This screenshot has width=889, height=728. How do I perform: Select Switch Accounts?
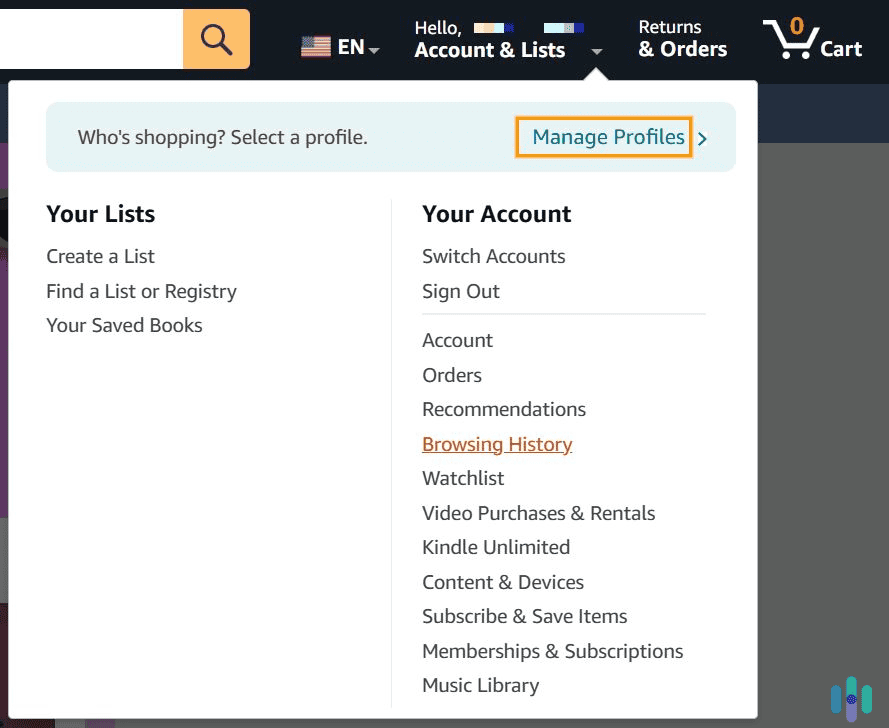point(493,256)
